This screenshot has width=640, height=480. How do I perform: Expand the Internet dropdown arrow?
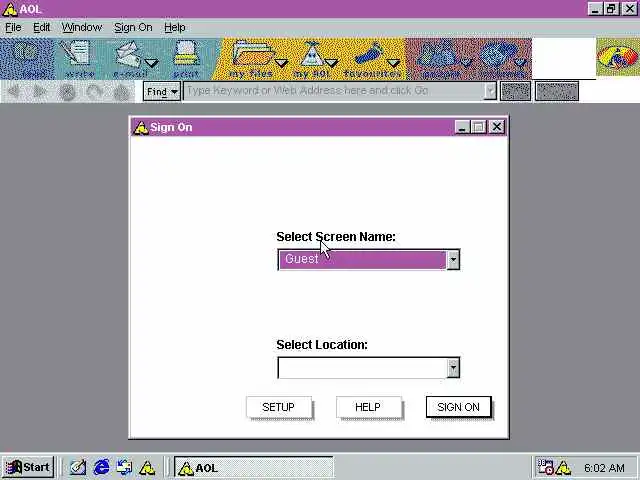(520, 63)
